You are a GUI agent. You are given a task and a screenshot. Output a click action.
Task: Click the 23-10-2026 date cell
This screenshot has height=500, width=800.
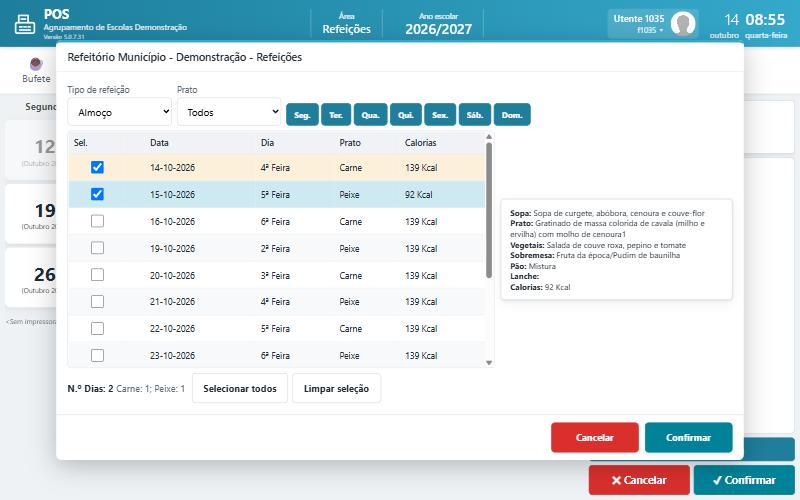click(172, 356)
